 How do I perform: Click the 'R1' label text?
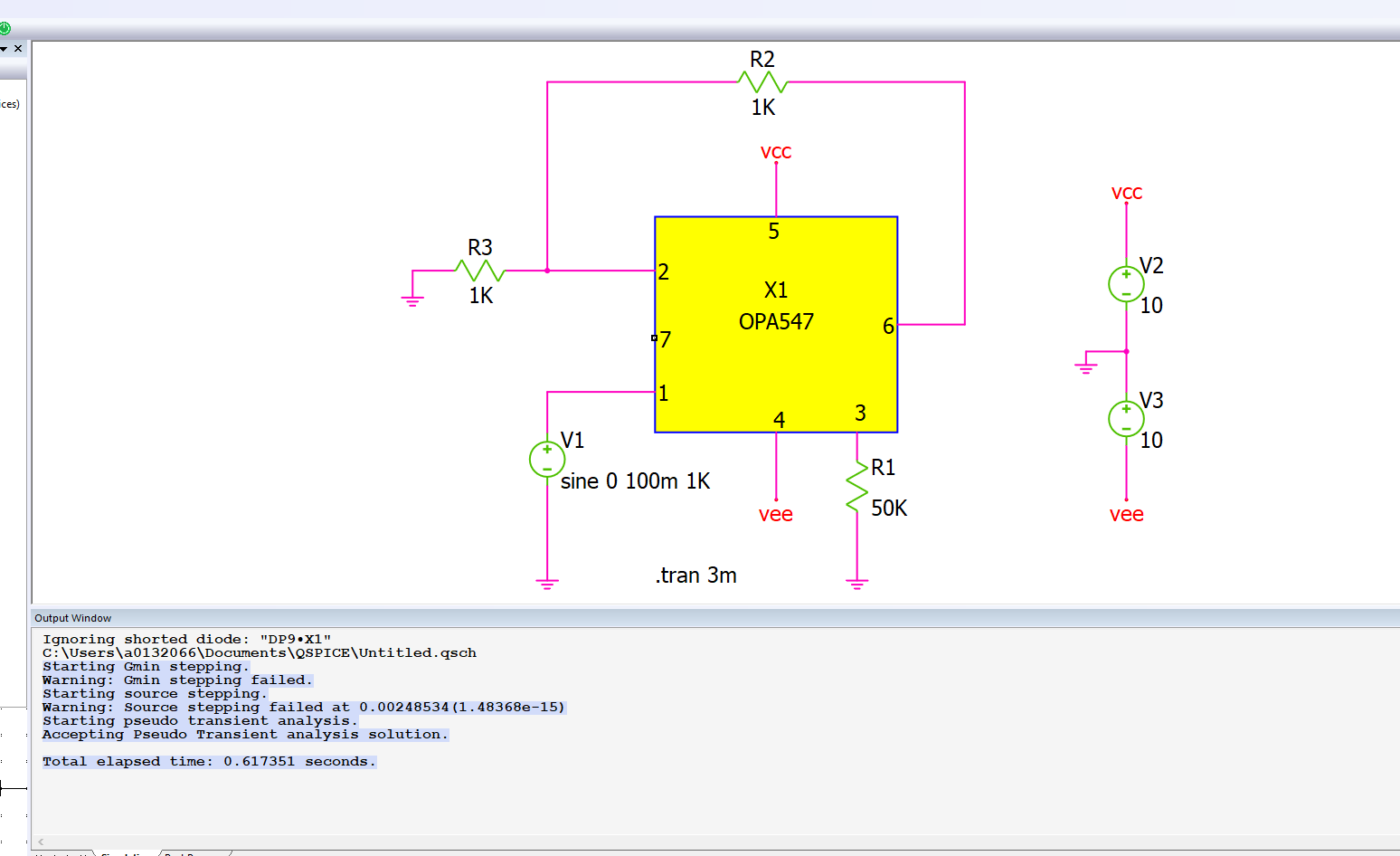(884, 468)
